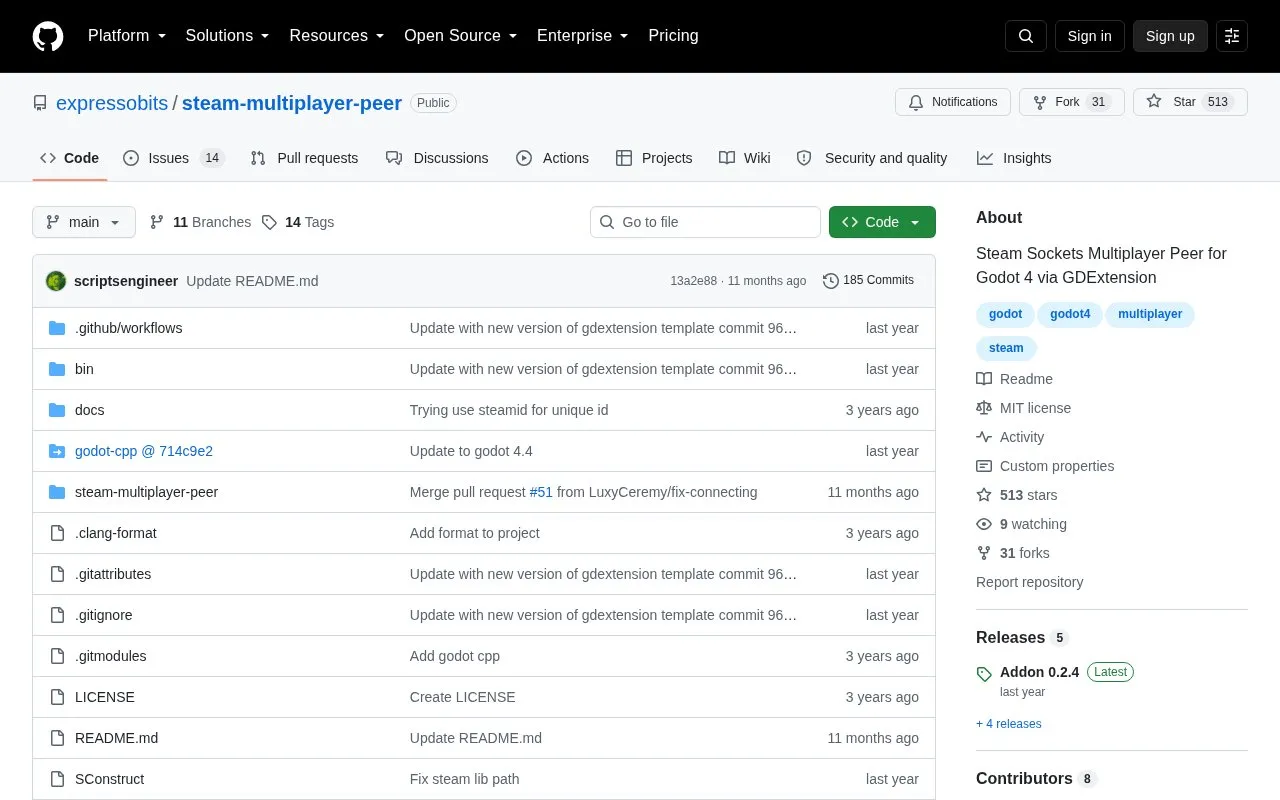Open pull request #51 link
Image resolution: width=1280 pixels, height=800 pixels.
[x=541, y=492]
